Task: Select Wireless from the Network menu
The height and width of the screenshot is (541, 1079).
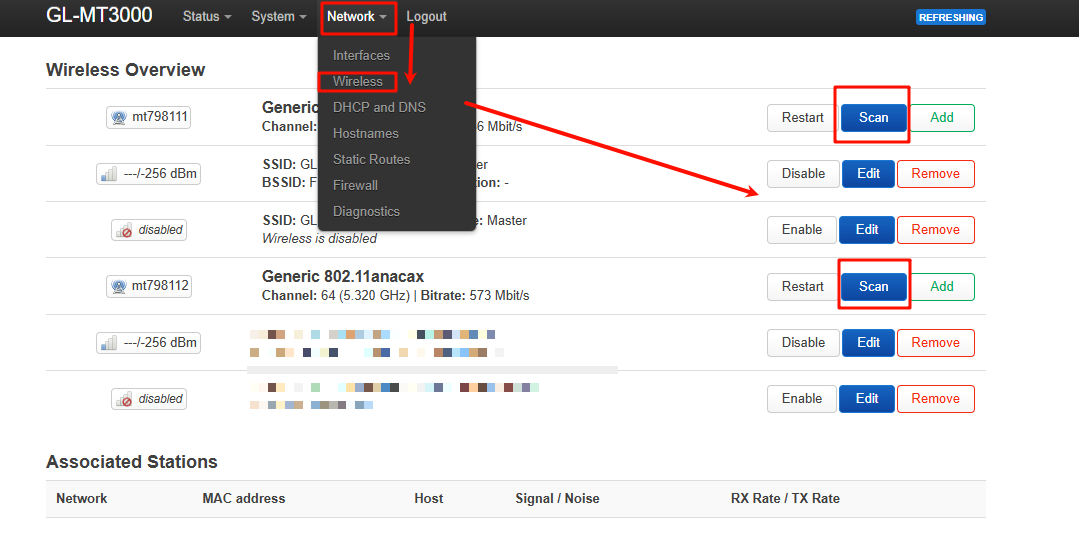Action: click(358, 81)
